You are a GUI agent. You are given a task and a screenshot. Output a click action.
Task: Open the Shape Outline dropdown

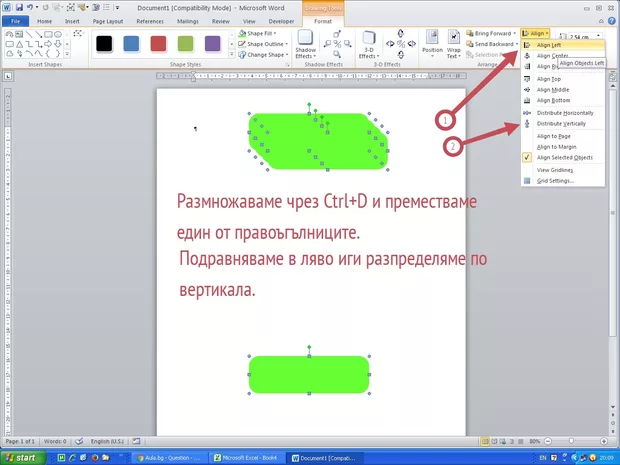pyautogui.click(x=263, y=44)
